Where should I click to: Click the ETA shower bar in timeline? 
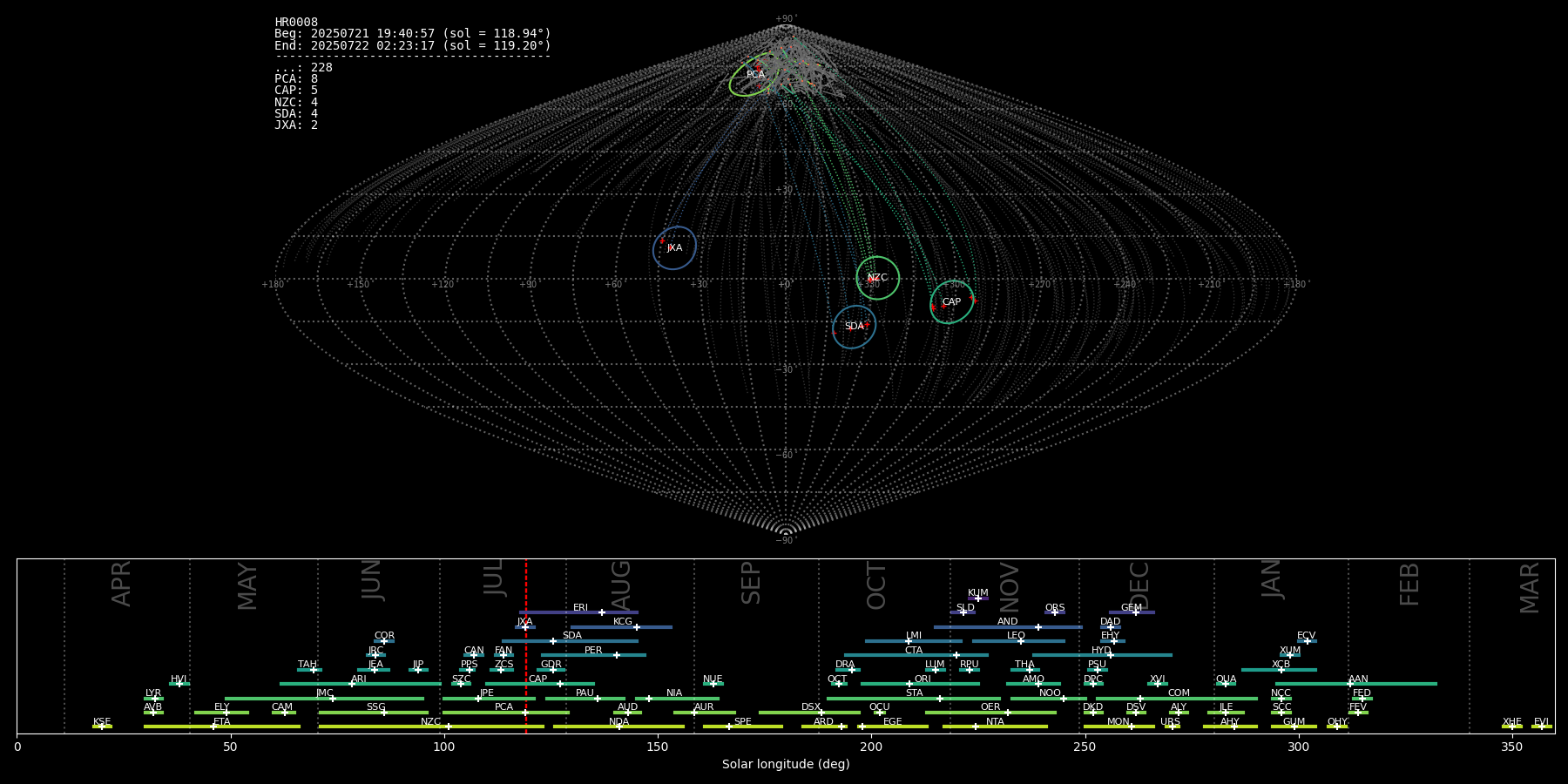pyautogui.click(x=222, y=727)
